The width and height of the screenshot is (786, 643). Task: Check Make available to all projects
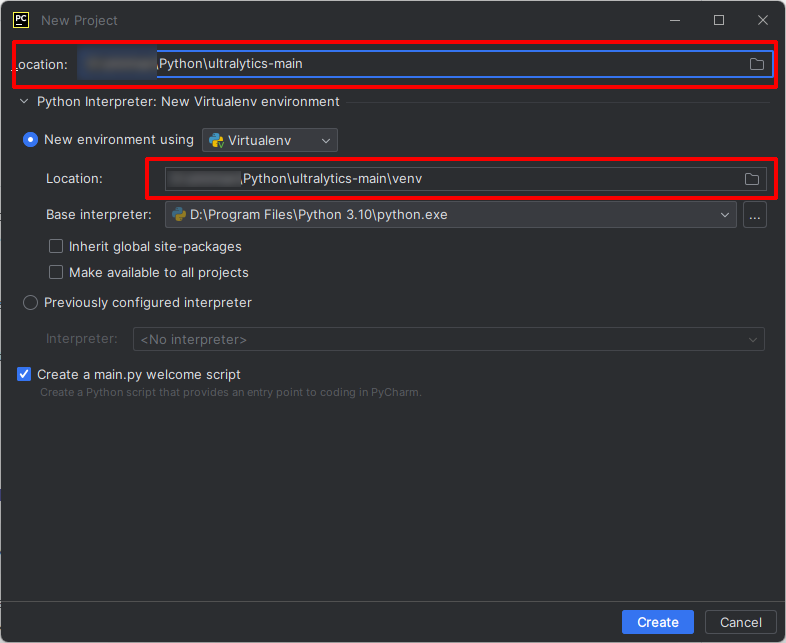(56, 272)
